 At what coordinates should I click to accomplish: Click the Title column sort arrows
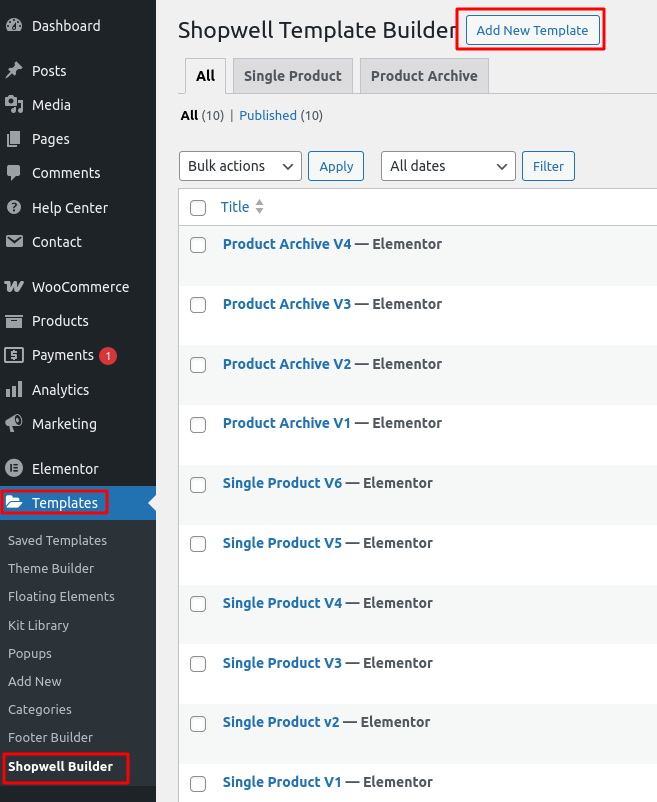coord(260,207)
